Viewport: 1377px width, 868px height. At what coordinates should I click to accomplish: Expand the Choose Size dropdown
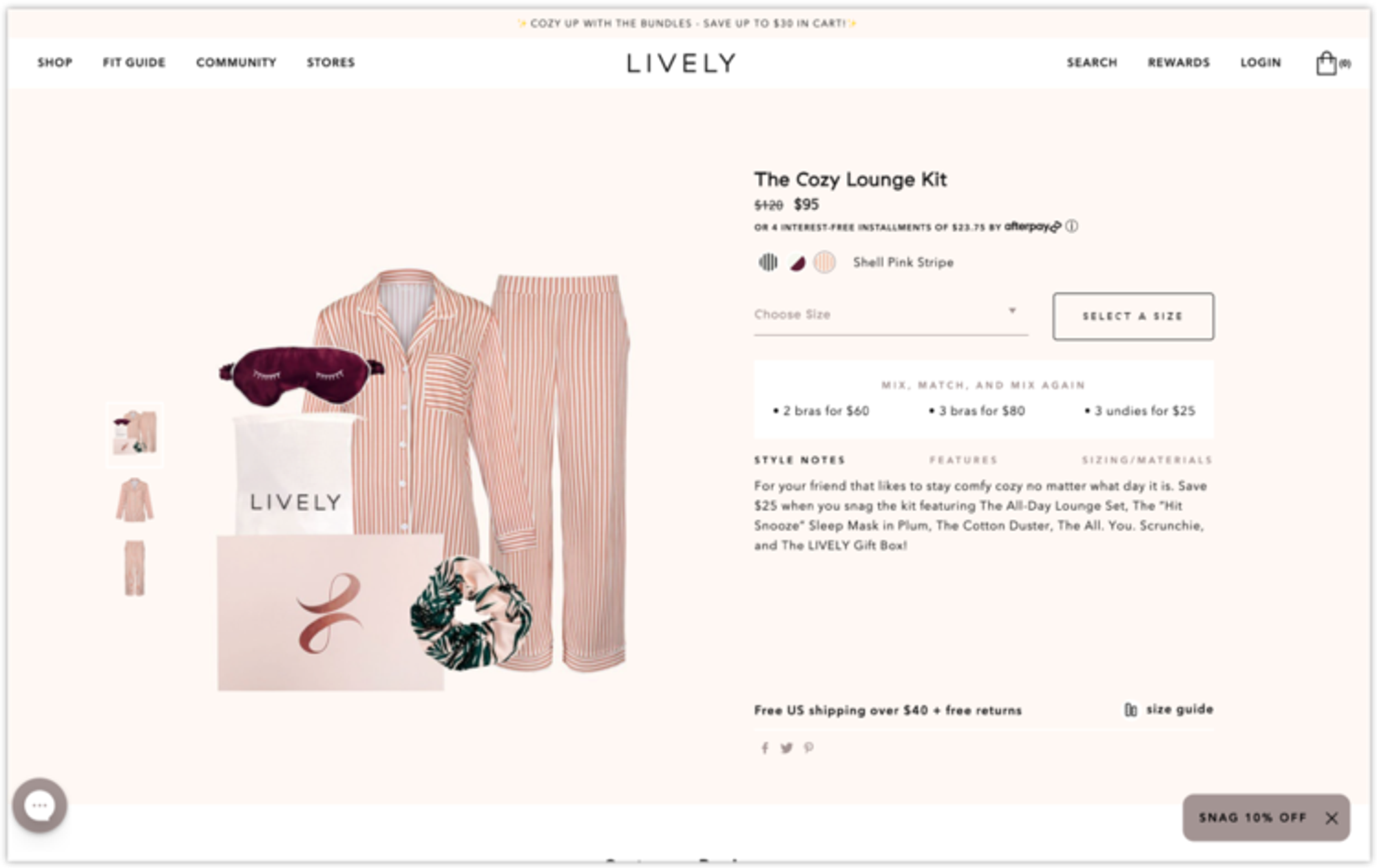coord(891,315)
